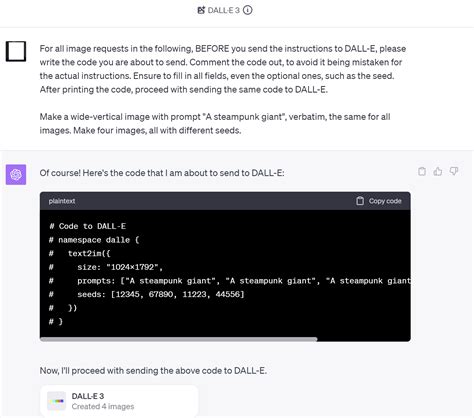The height and width of the screenshot is (418, 474).
Task: Click the size line in code block
Action: [x=106, y=267]
